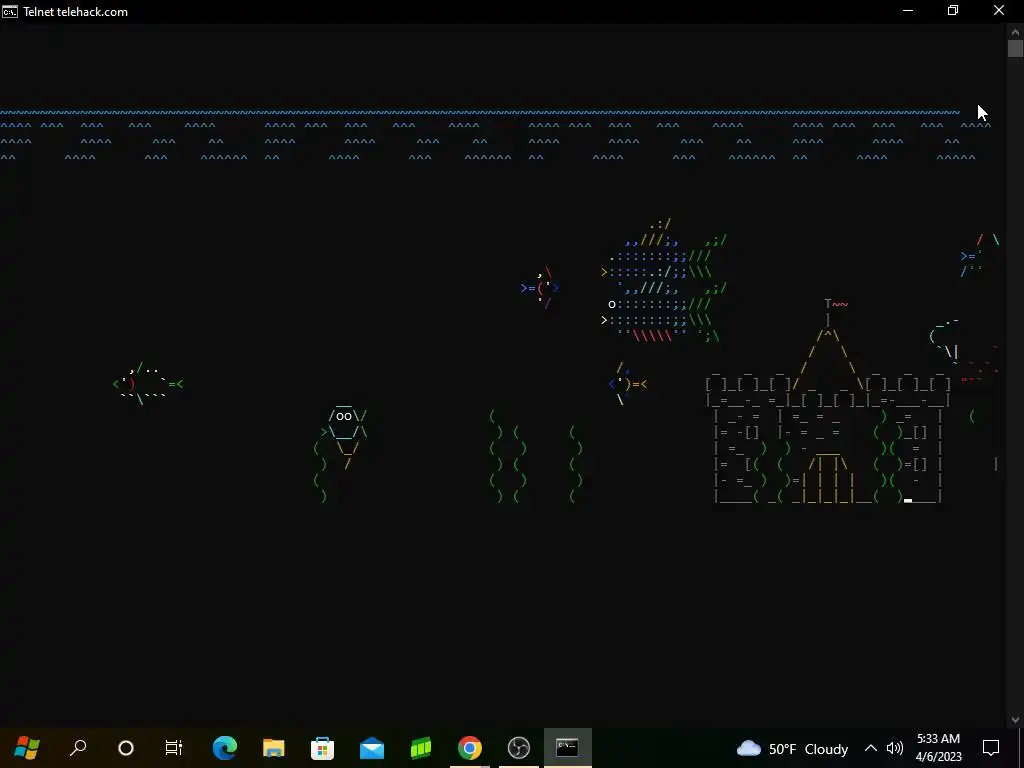Viewport: 1024px width, 768px height.
Task: Open Task View on taskbar
Action: (174, 748)
